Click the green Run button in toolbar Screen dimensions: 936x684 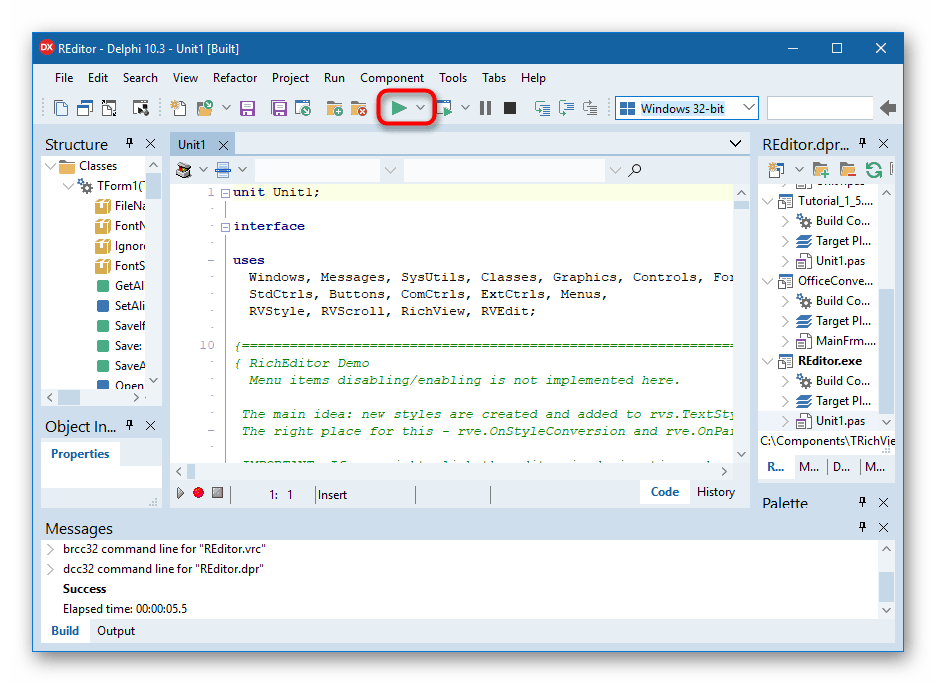[x=399, y=108]
